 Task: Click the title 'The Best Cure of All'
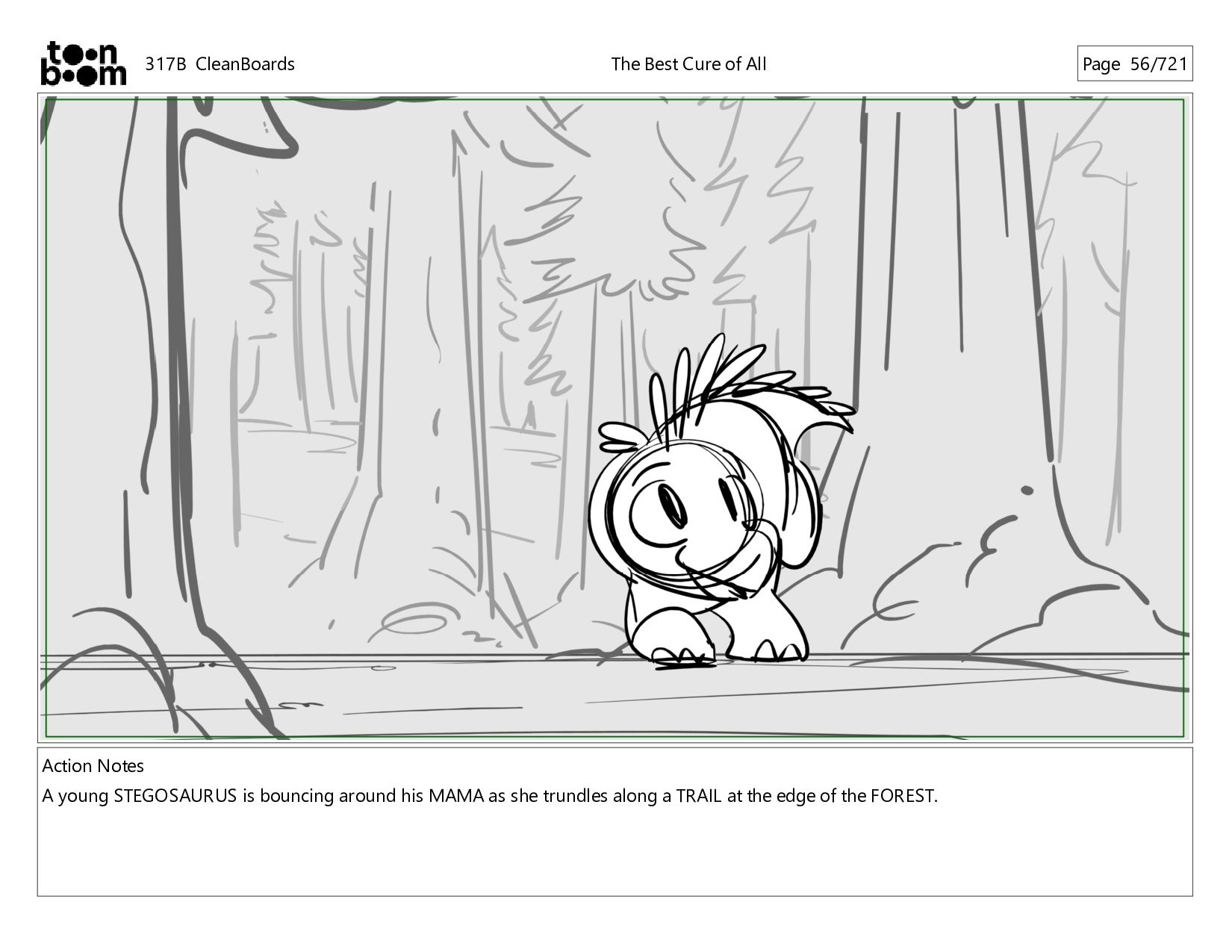click(x=688, y=64)
